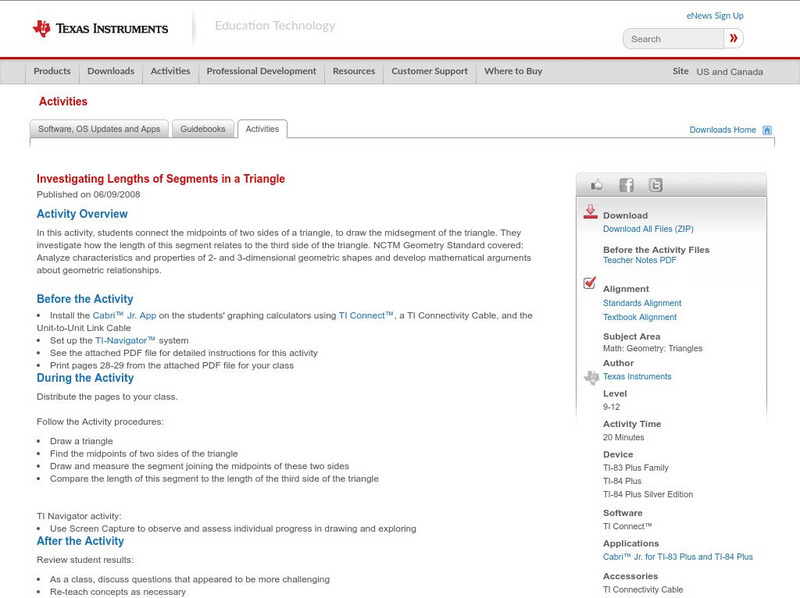Click the Texas Instruments author link
The height and width of the screenshot is (598, 800).
637,377
